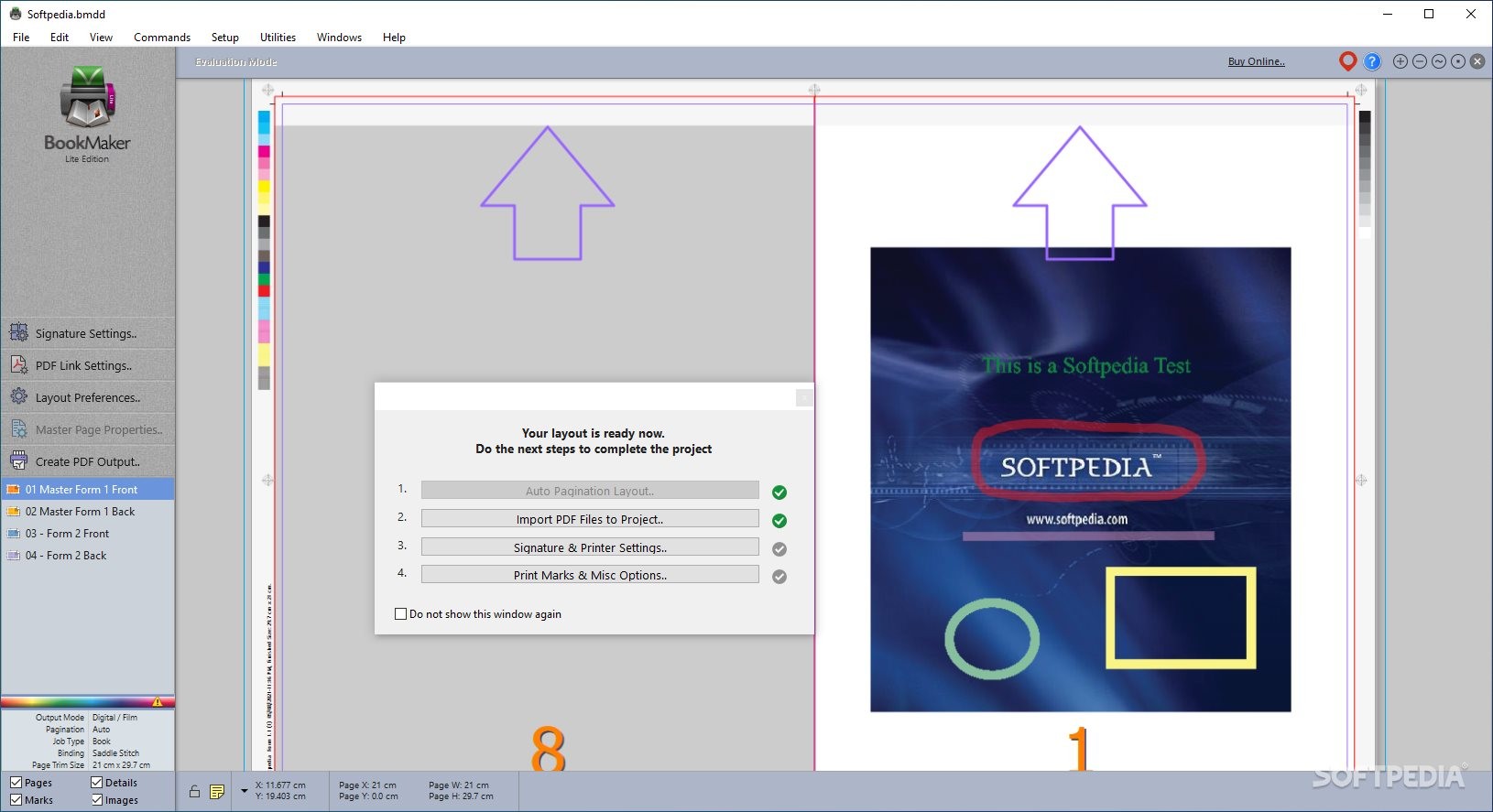Screen dimensions: 1493x812
Task: Open Layout Preferences from the sidebar
Action: point(88,397)
